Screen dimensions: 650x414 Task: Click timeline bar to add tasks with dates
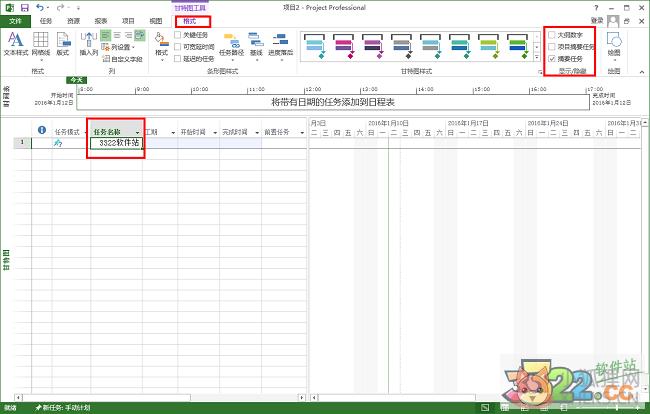(x=333, y=102)
